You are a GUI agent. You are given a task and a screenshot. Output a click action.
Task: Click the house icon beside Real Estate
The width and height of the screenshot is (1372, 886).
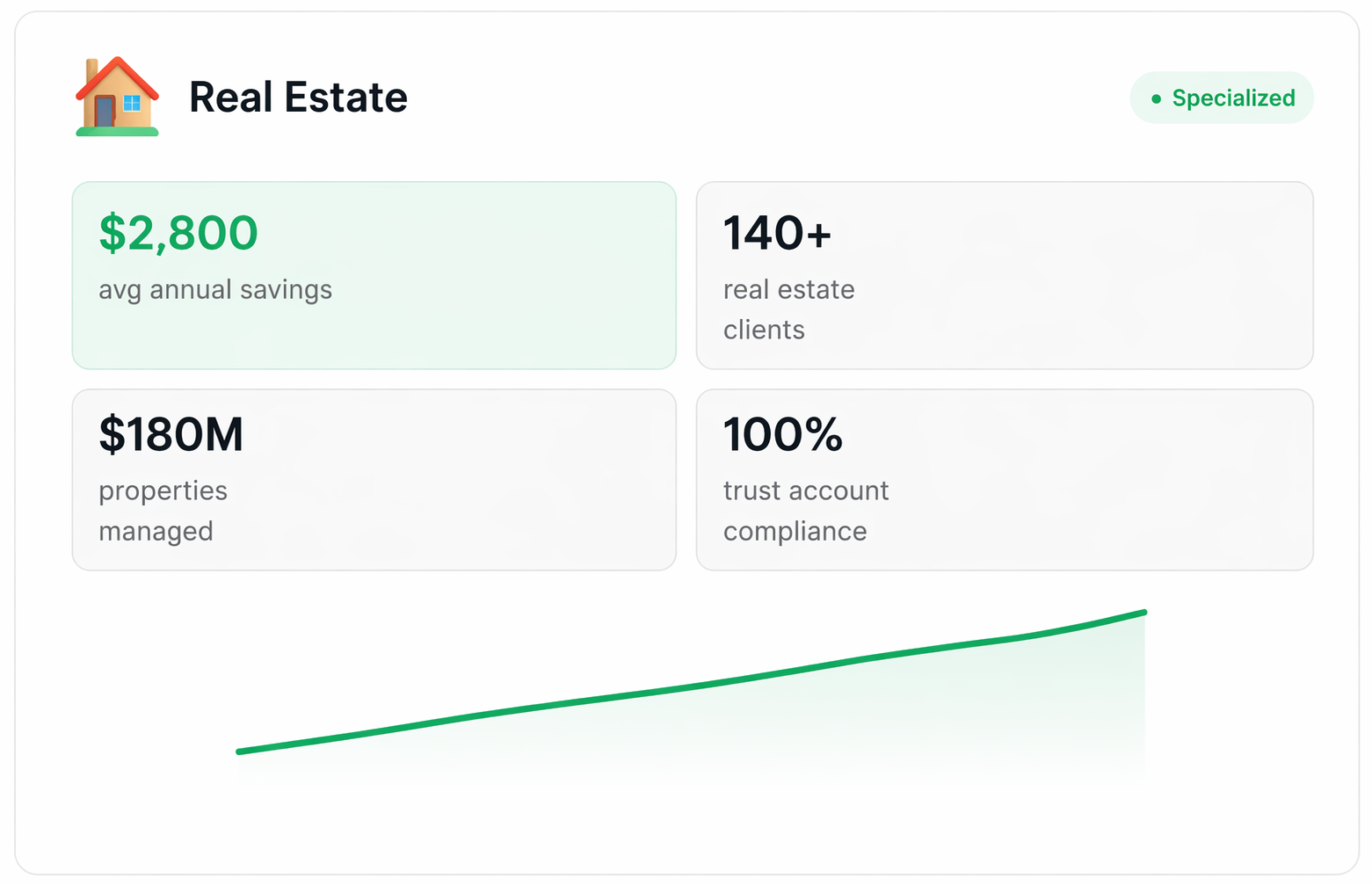117,97
